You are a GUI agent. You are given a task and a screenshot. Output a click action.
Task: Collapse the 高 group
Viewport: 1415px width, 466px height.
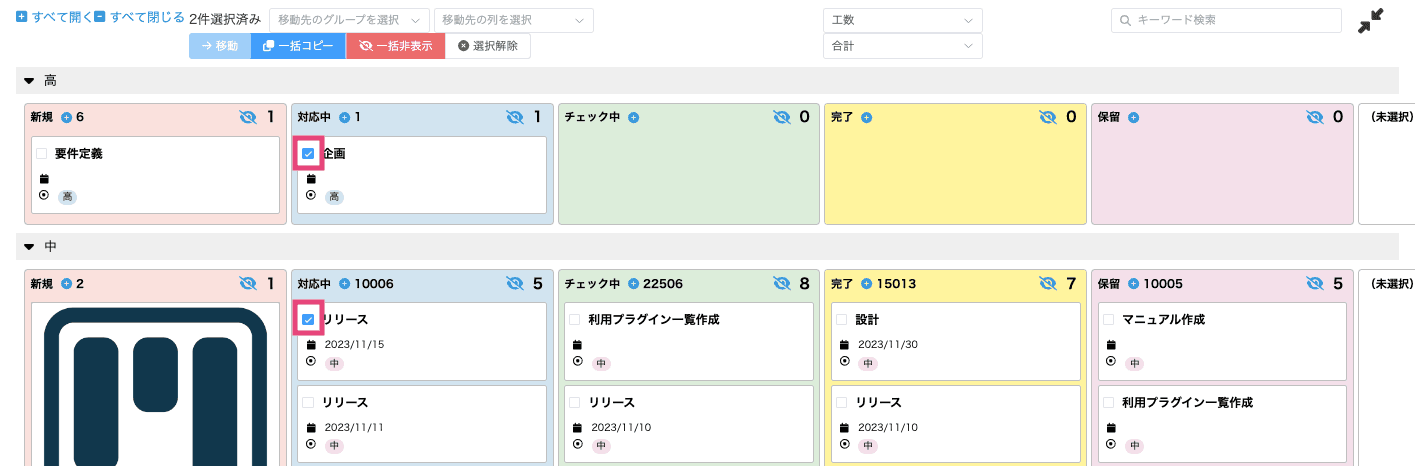(x=29, y=80)
